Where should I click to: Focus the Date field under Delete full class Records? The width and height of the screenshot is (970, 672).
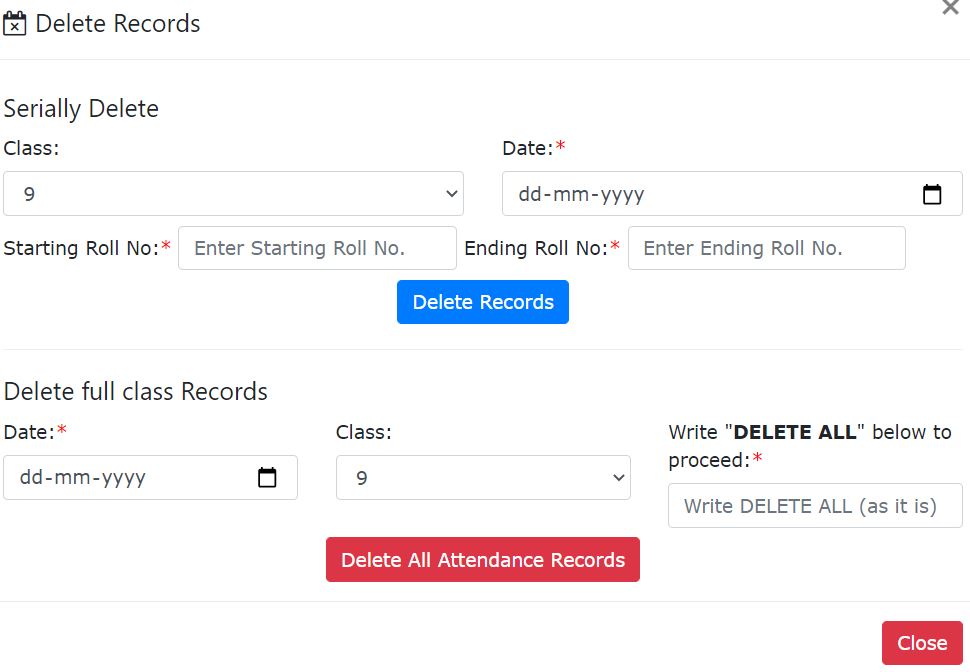(x=130, y=478)
